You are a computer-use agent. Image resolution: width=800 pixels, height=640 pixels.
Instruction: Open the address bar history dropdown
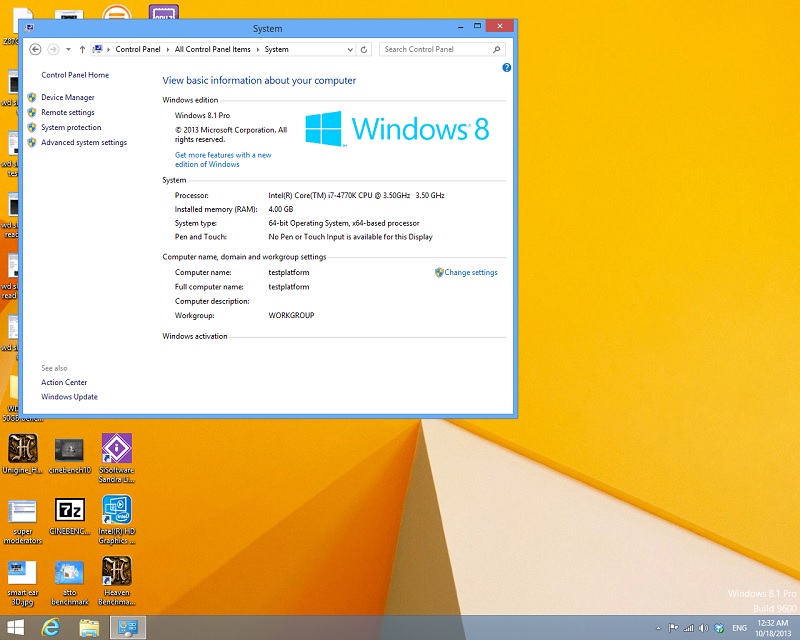click(x=350, y=50)
